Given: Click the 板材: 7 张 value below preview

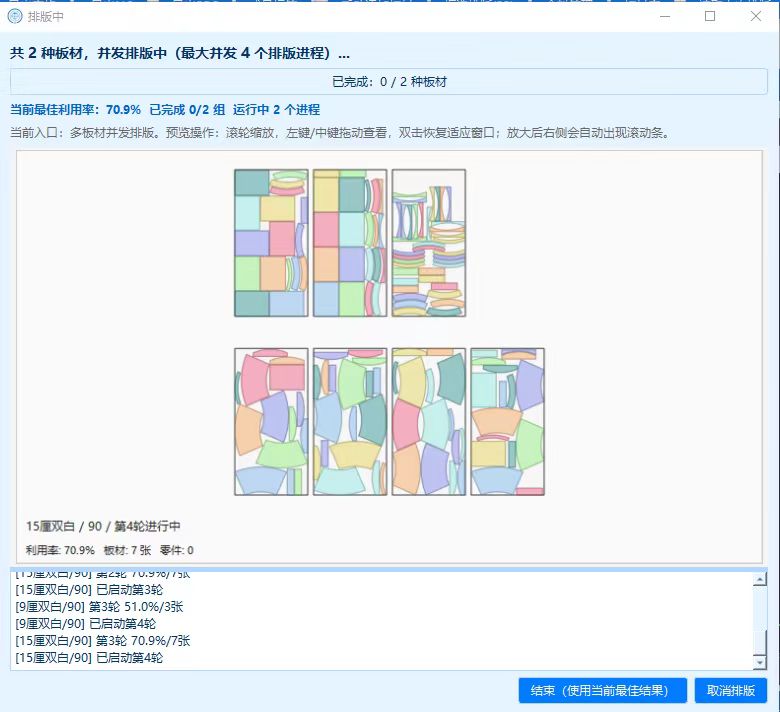Looking at the screenshot, I should coord(127,550).
